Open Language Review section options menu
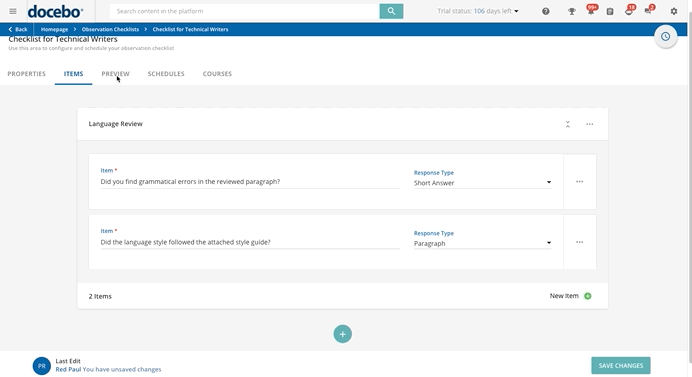The width and height of the screenshot is (692, 377). [x=590, y=124]
